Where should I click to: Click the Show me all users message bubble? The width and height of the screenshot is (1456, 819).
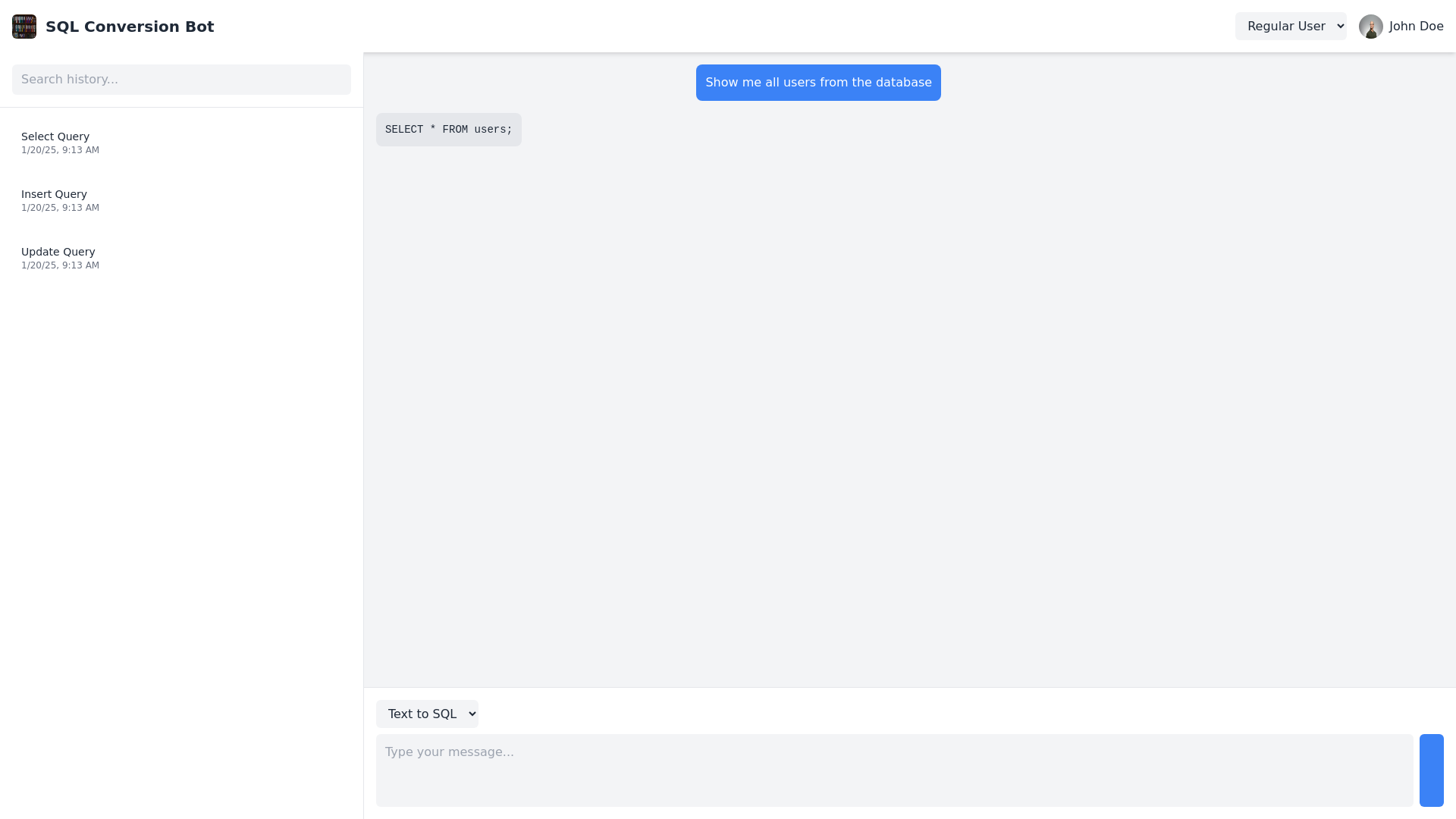pyautogui.click(x=818, y=82)
